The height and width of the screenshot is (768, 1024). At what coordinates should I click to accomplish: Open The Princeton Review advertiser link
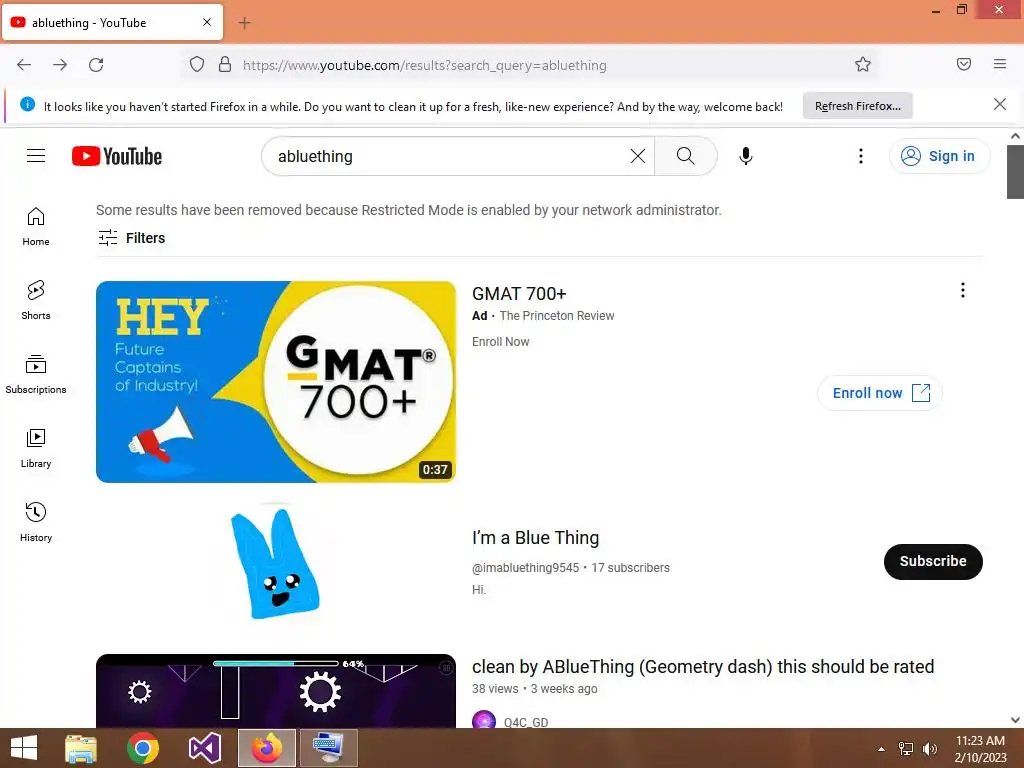click(x=556, y=316)
